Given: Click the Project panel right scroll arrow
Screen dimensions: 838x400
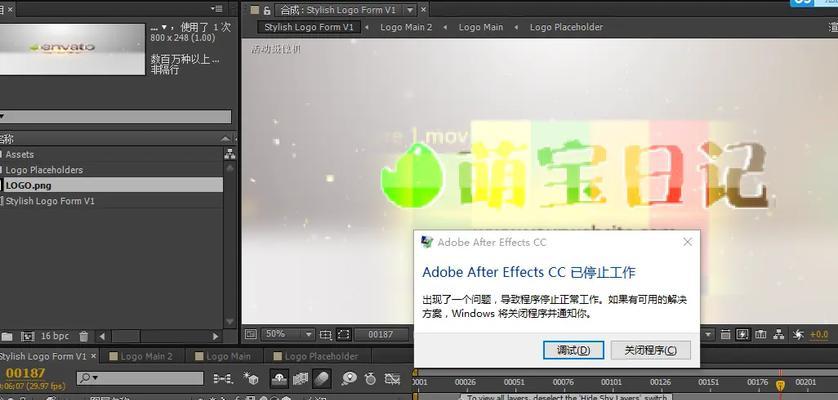Looking at the screenshot, I should pos(215,336).
